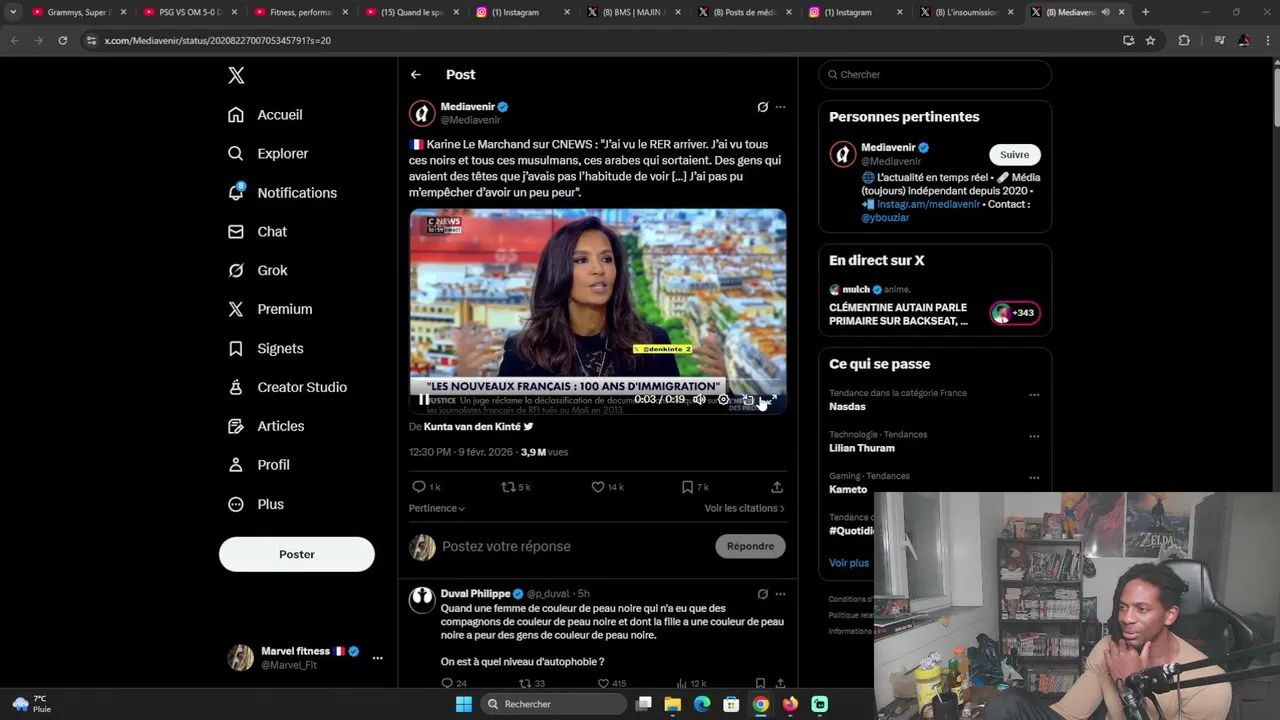This screenshot has height=720, width=1280.
Task: Repost the Mediavenir post, 5 k
Action: click(516, 487)
